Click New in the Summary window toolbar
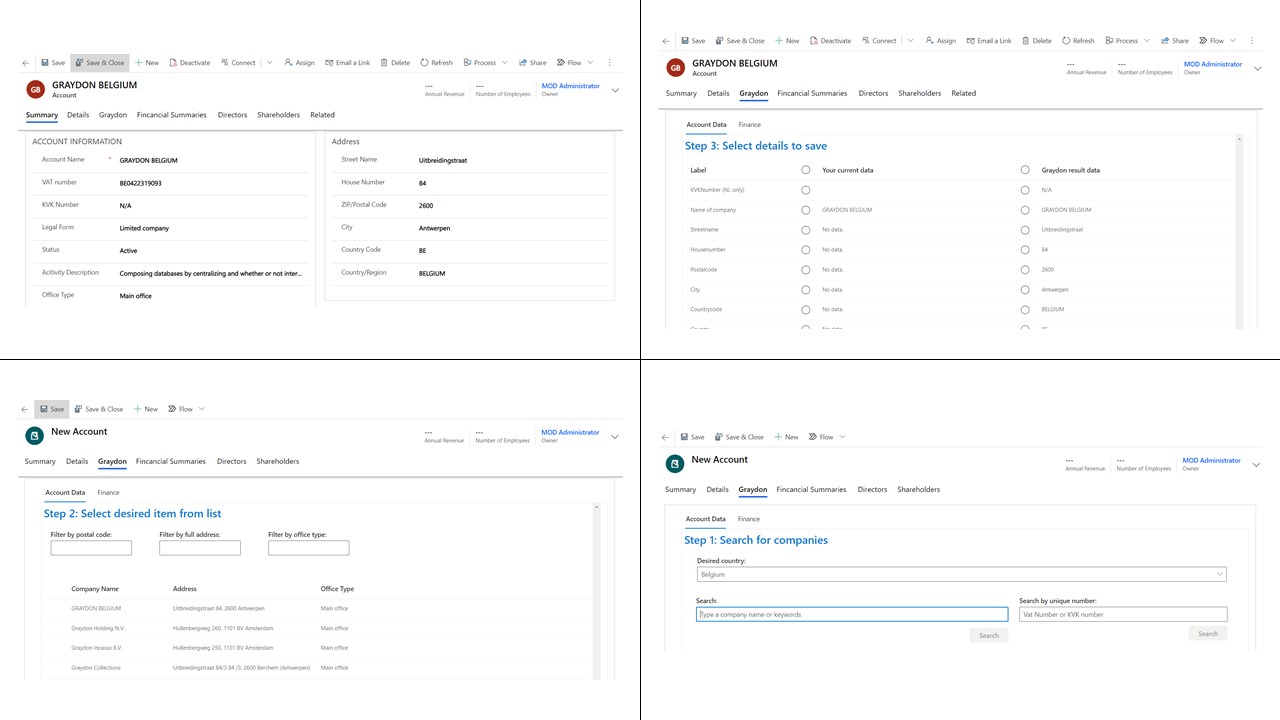Viewport: 1280px width, 720px height. pyautogui.click(x=146, y=63)
